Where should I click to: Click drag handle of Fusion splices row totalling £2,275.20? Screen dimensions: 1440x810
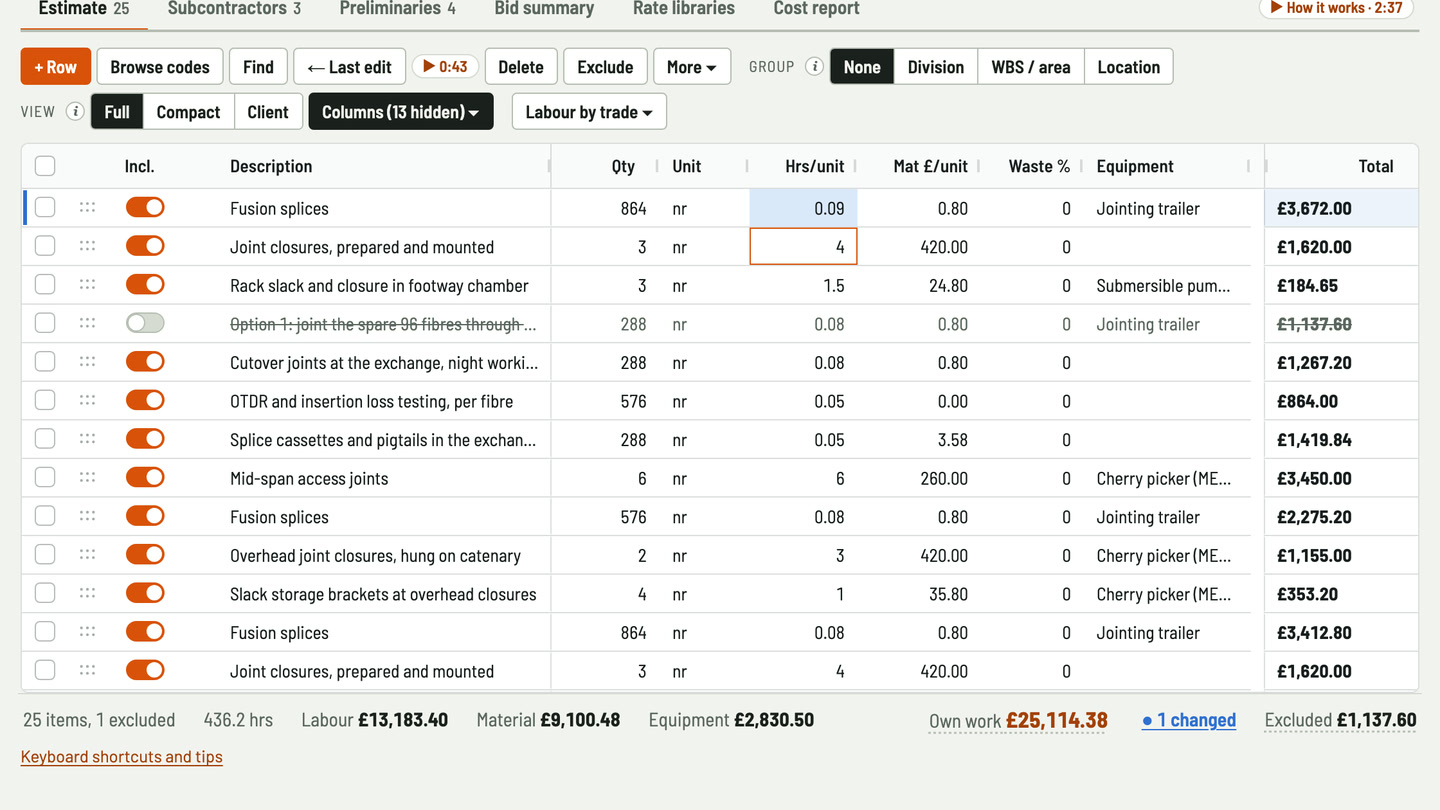point(87,517)
